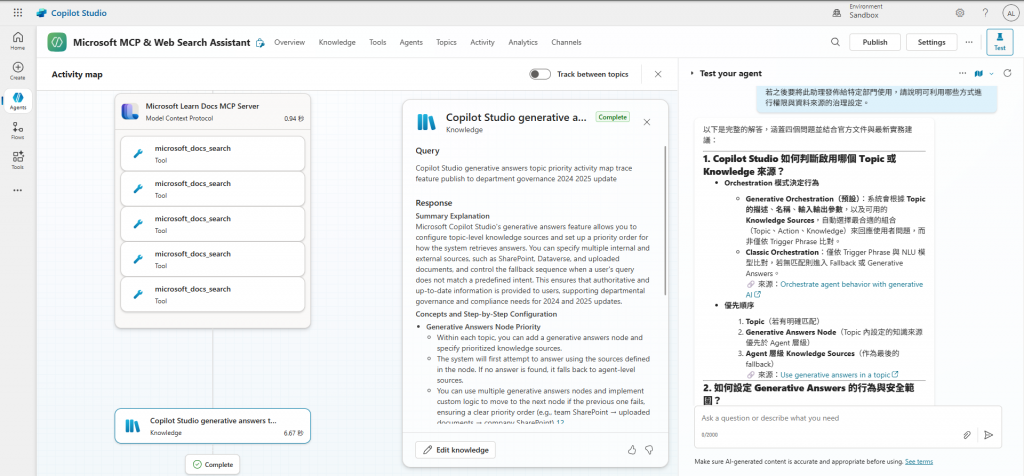Click the Microsoft Learn Docs MCP Server icon
Screen dimensions: 1024x476
130,112
